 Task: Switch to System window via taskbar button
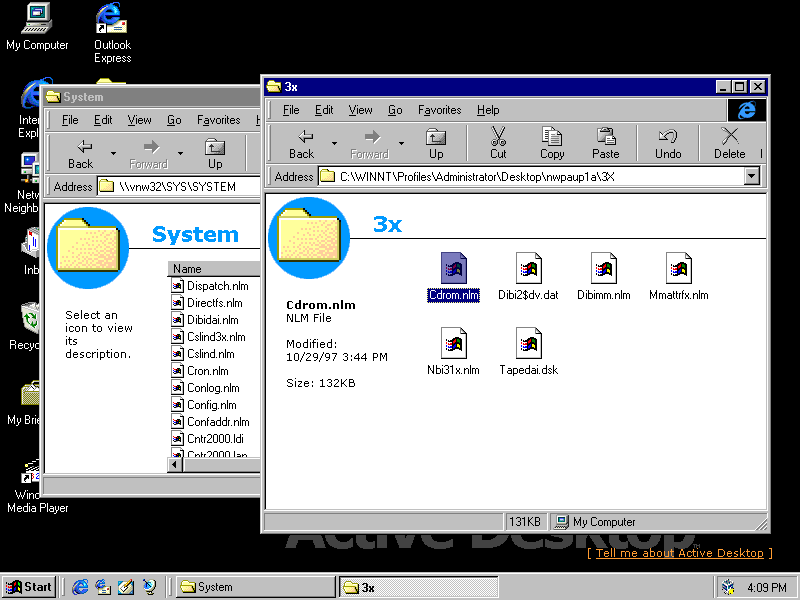[256, 587]
